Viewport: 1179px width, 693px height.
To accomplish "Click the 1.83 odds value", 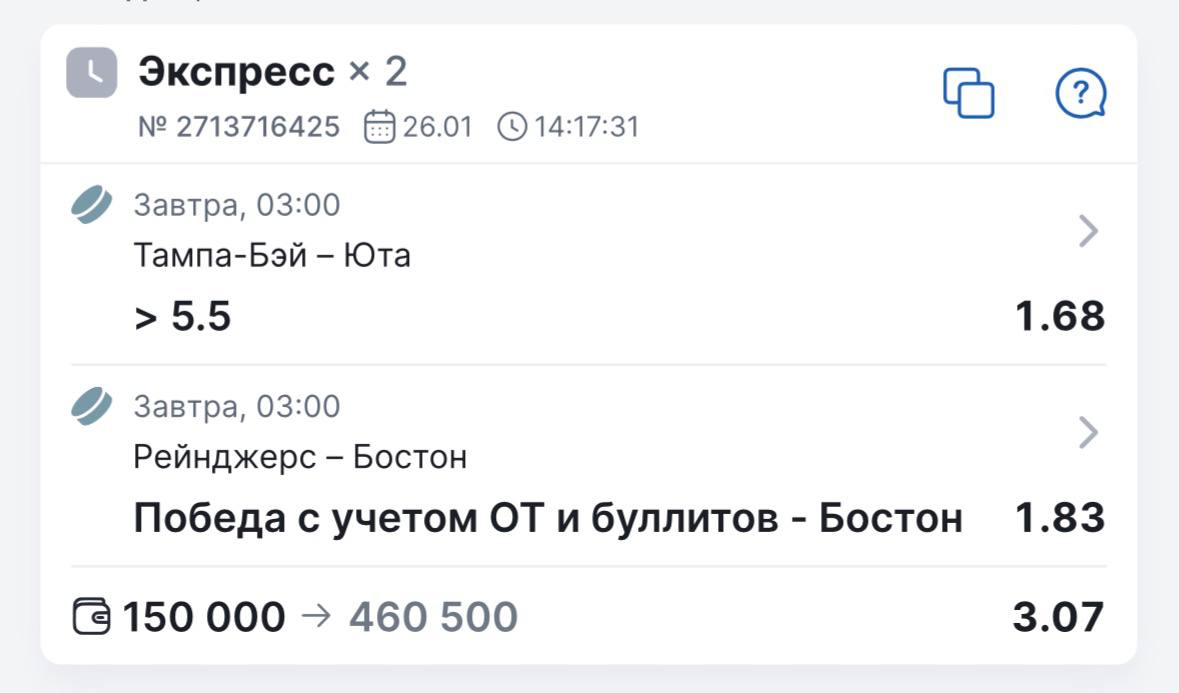I will [x=1060, y=518].
